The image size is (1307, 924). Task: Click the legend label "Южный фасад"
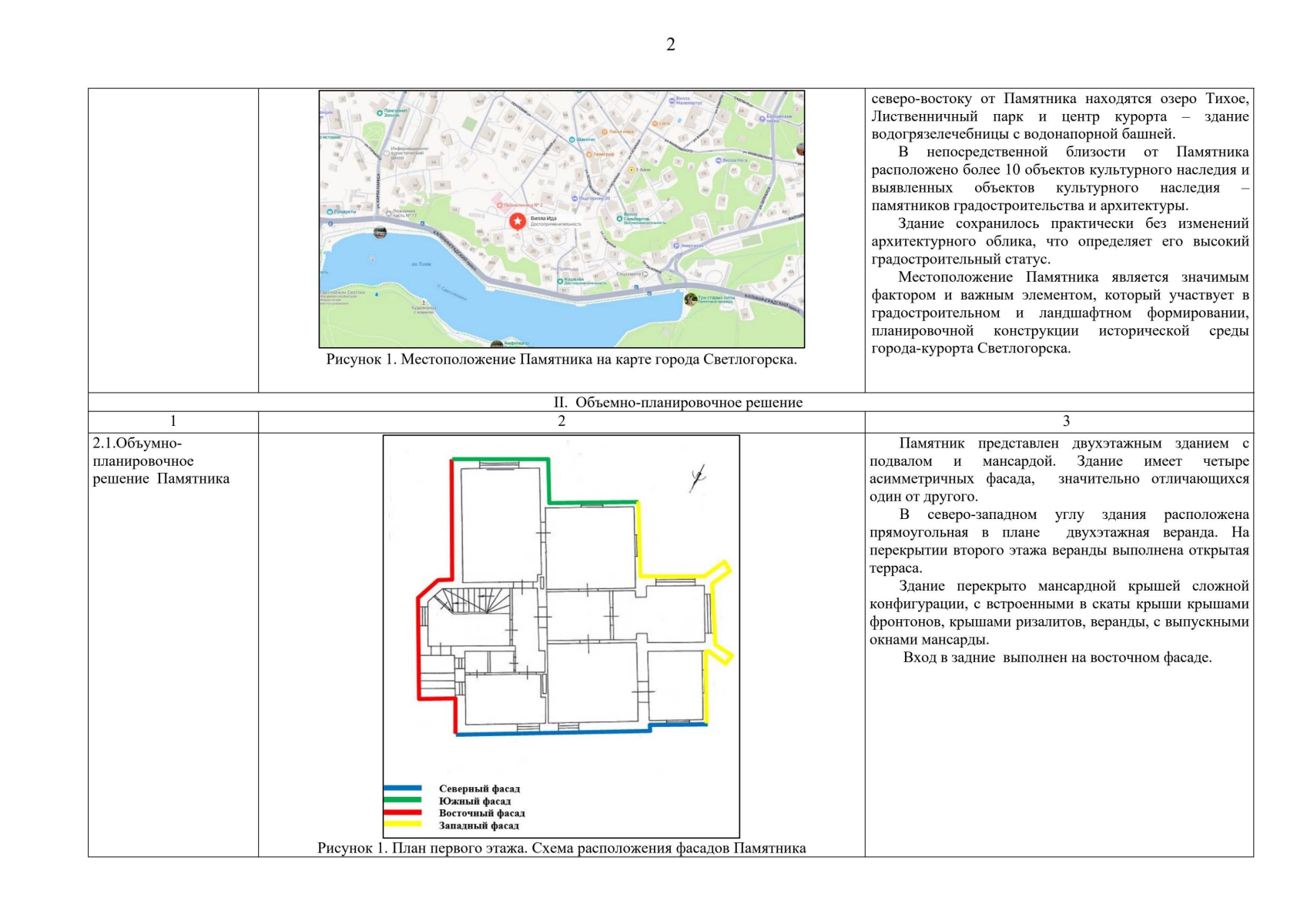click(474, 801)
